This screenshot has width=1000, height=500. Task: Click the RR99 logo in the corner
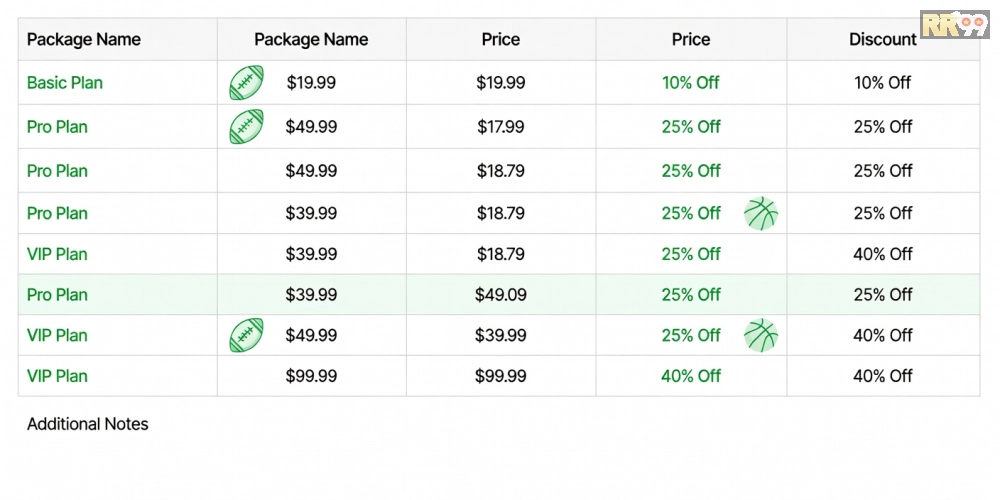[954, 24]
